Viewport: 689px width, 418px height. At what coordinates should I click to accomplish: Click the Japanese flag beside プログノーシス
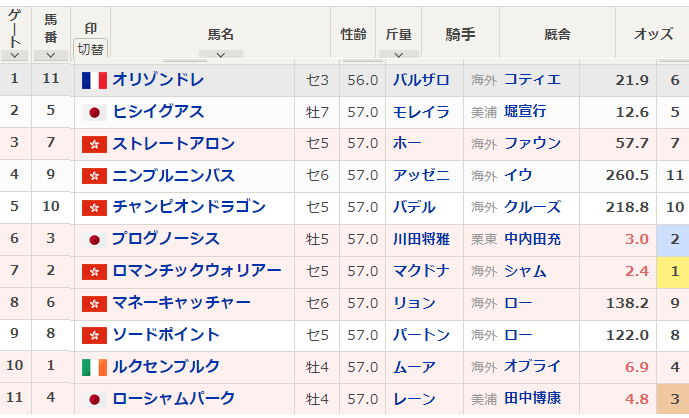pos(94,240)
